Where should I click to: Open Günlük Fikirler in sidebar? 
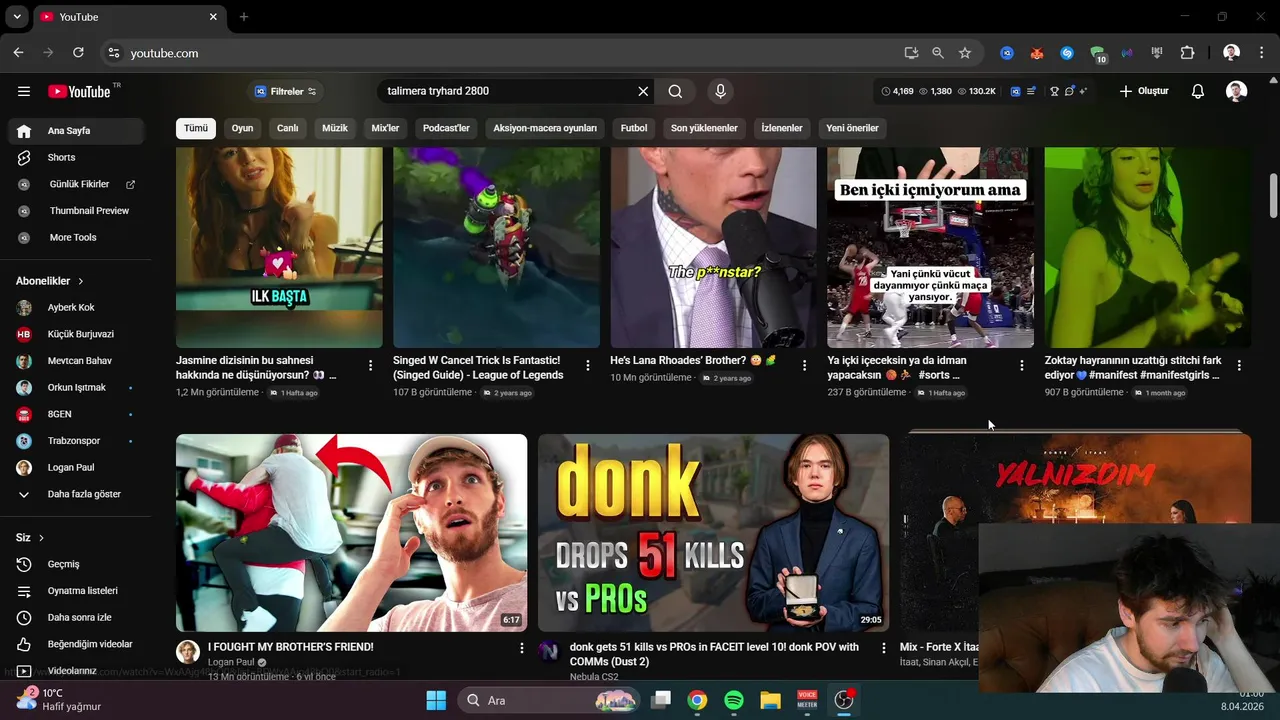click(76, 184)
